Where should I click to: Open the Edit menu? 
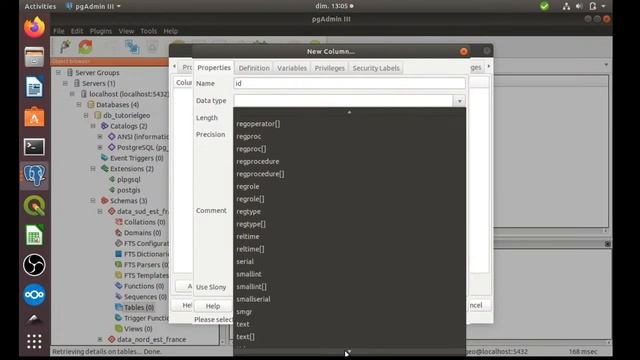(x=77, y=31)
